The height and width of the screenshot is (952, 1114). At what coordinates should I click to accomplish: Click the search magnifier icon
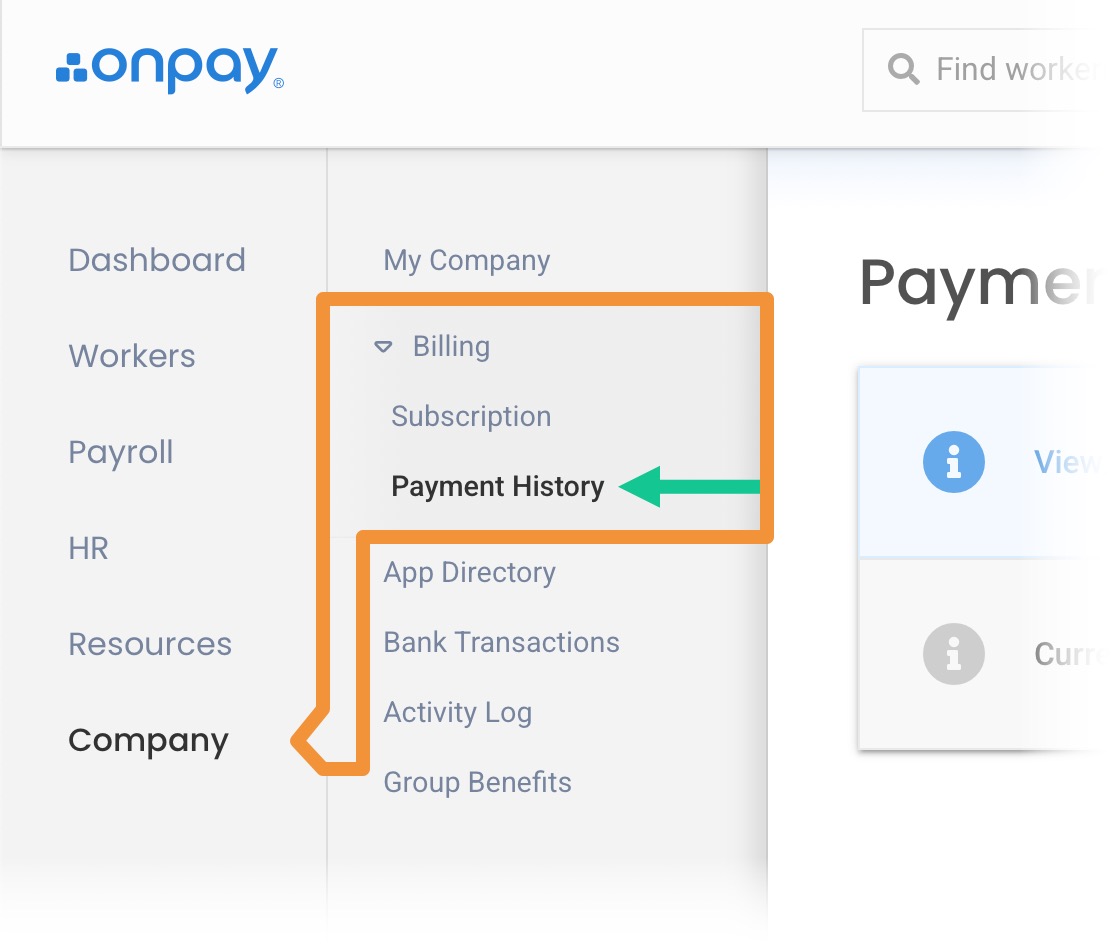click(903, 69)
